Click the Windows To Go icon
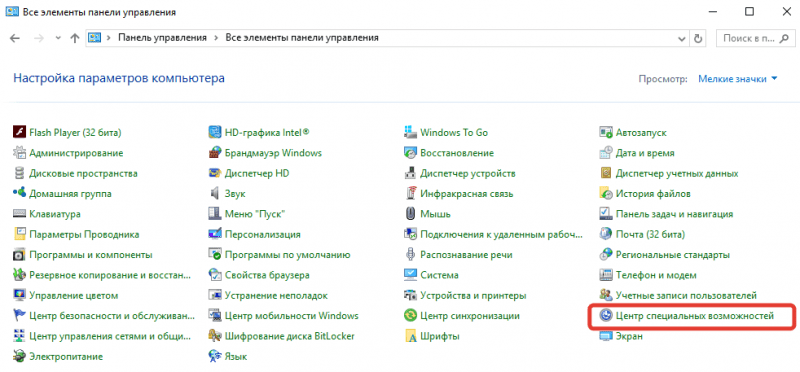Viewport: 800px width, 372px height. coord(410,133)
